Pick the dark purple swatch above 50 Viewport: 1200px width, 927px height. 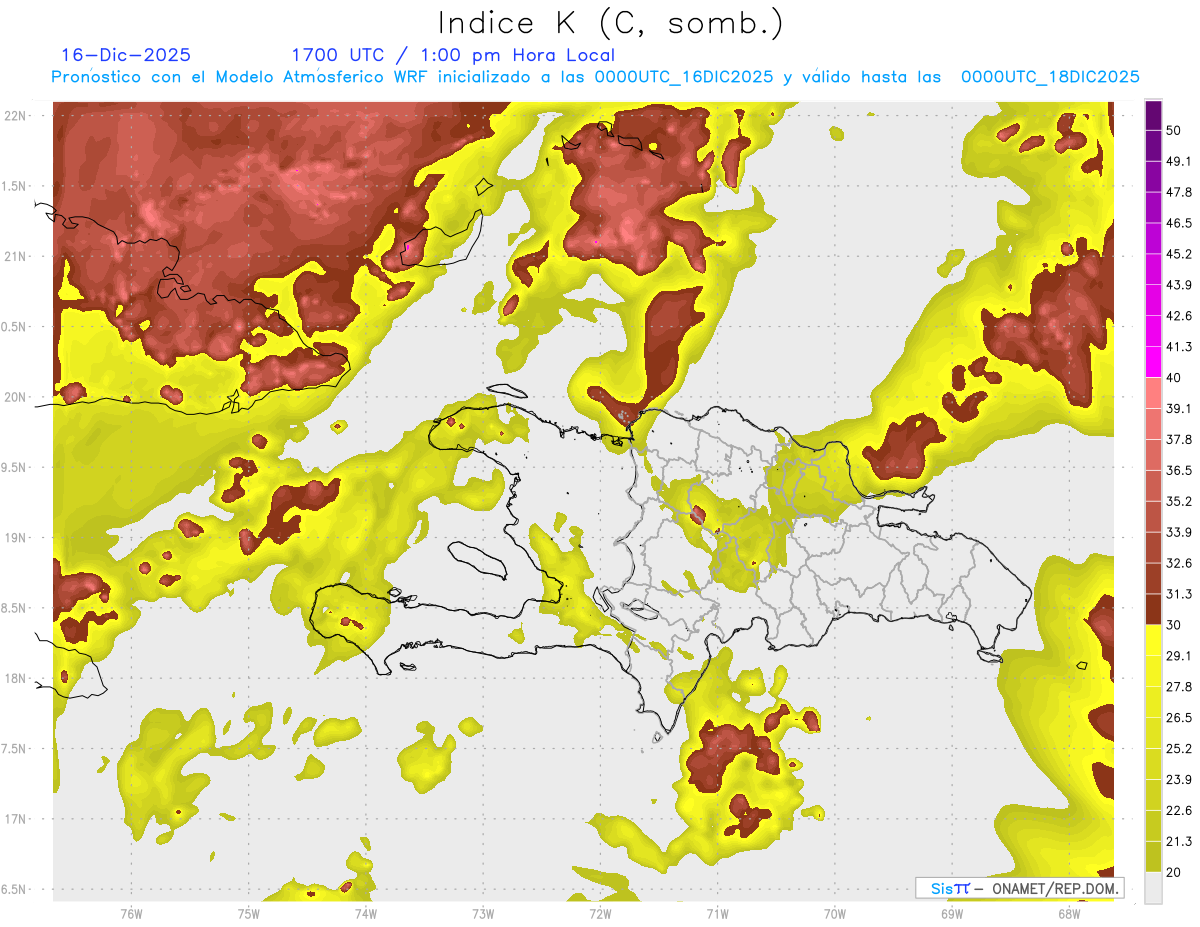coord(1153,115)
